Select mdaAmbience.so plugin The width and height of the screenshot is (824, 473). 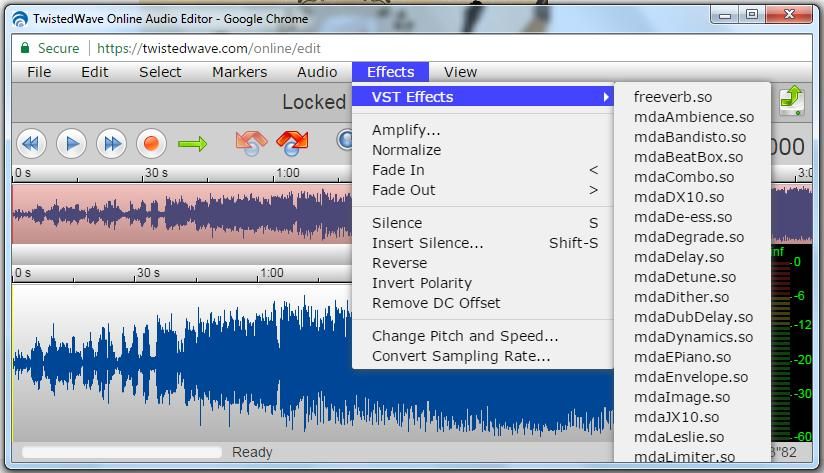692,117
